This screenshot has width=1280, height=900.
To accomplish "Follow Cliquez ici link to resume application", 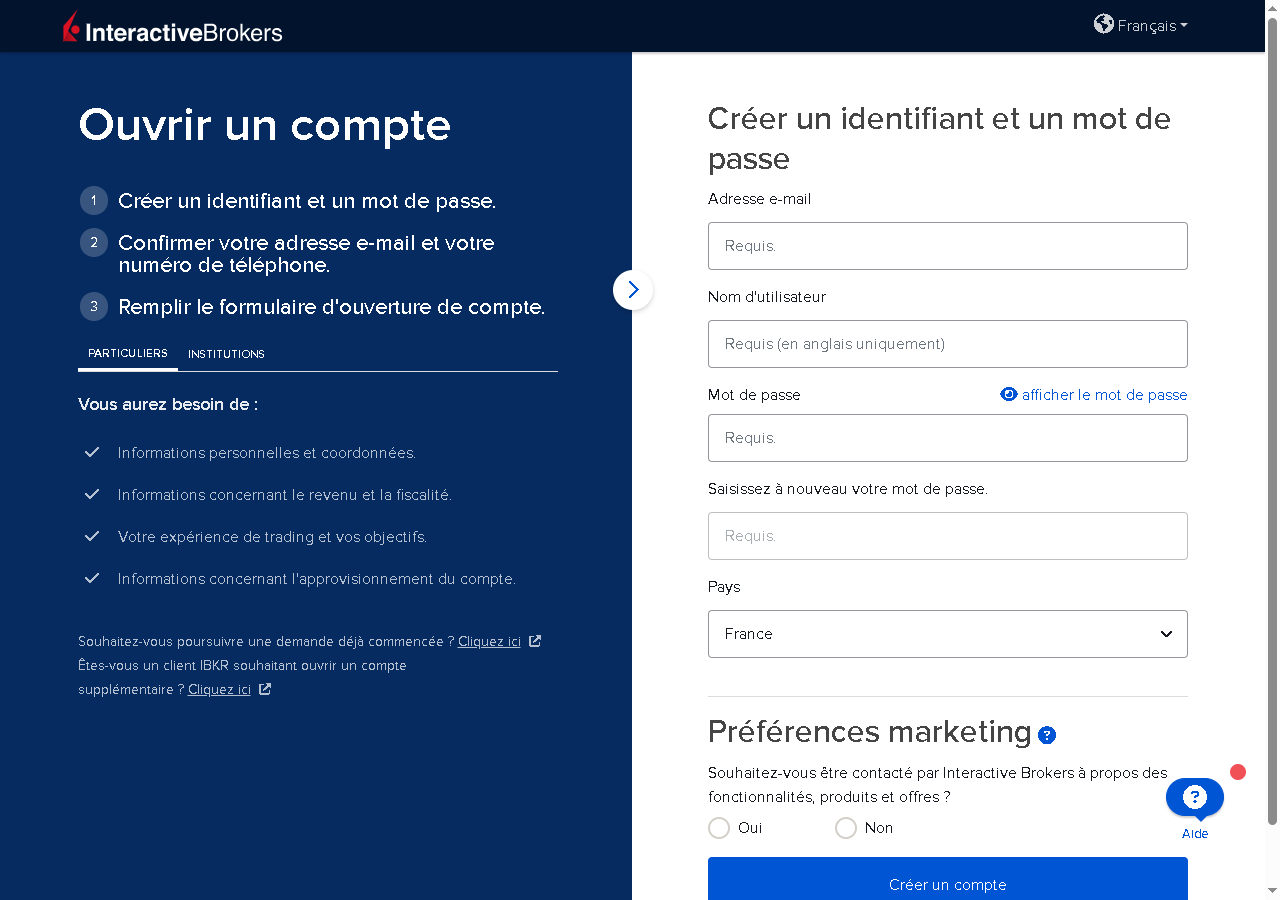I will pos(489,642).
